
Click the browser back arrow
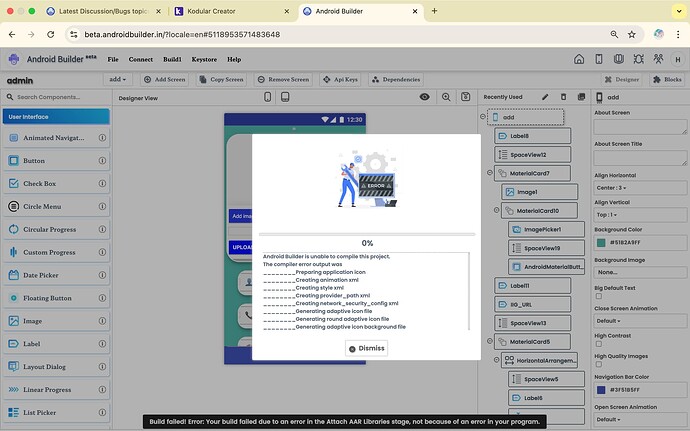pyautogui.click(x=12, y=34)
